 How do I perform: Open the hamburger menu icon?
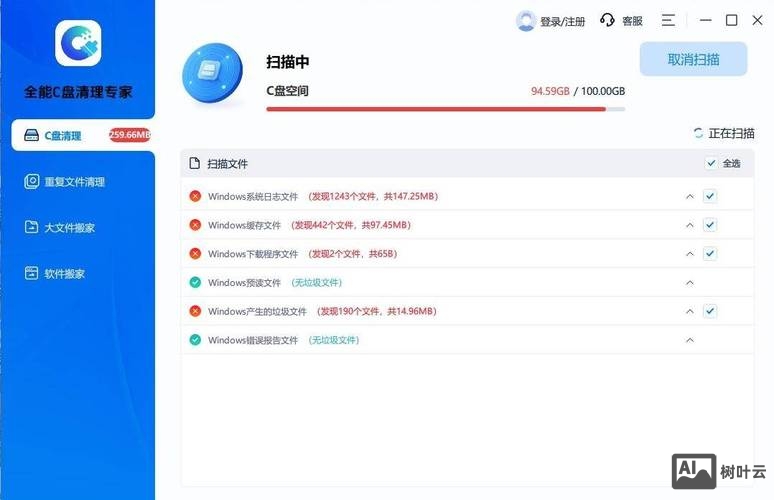[668, 20]
